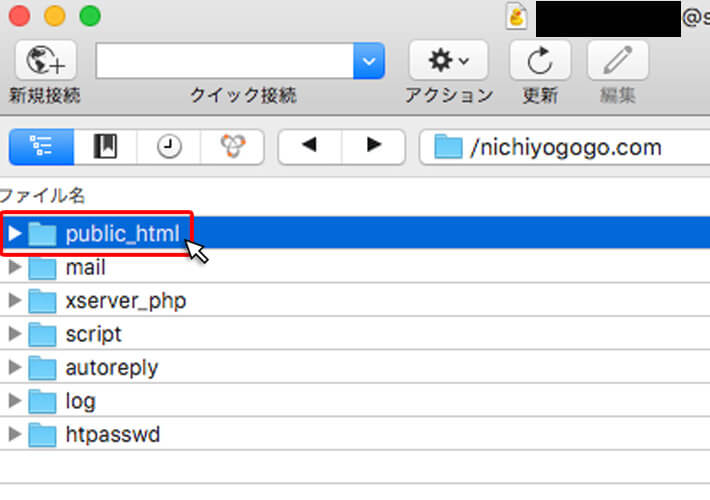Expand the mail folder
Image resolution: width=710 pixels, height=500 pixels.
coord(14,267)
